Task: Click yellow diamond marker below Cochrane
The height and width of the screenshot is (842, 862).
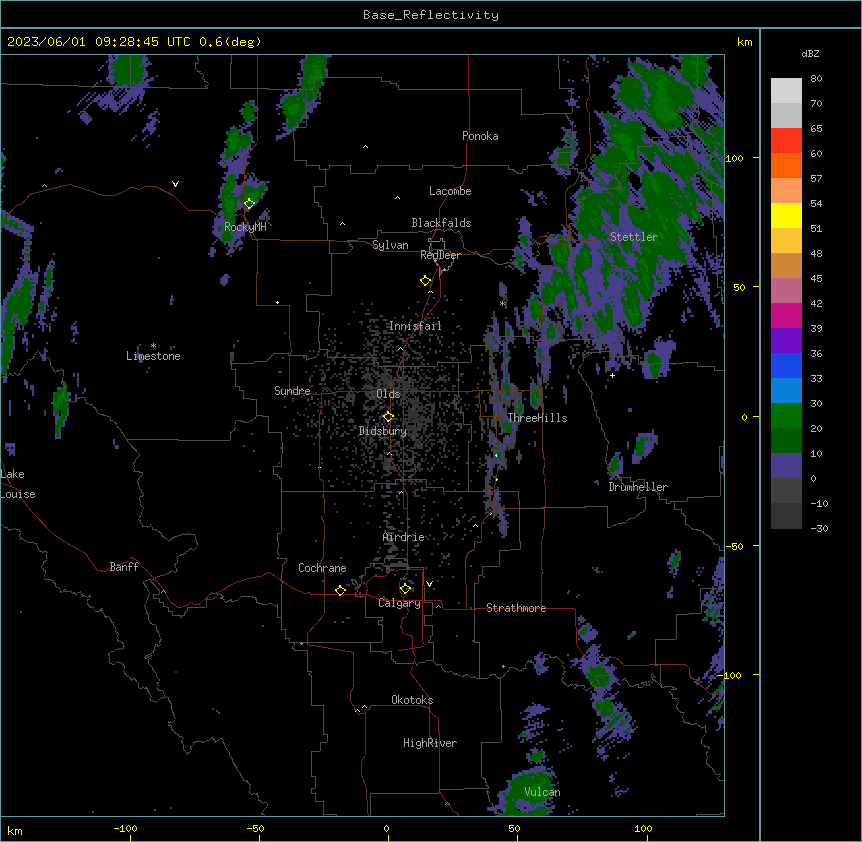Action: pos(340,590)
